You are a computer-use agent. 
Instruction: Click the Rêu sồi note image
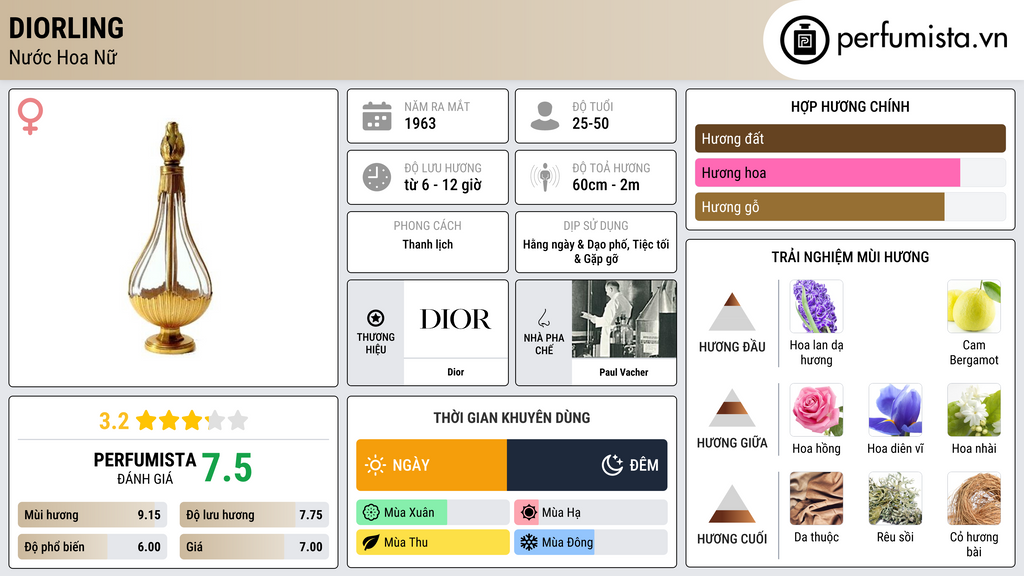[x=895, y=498]
